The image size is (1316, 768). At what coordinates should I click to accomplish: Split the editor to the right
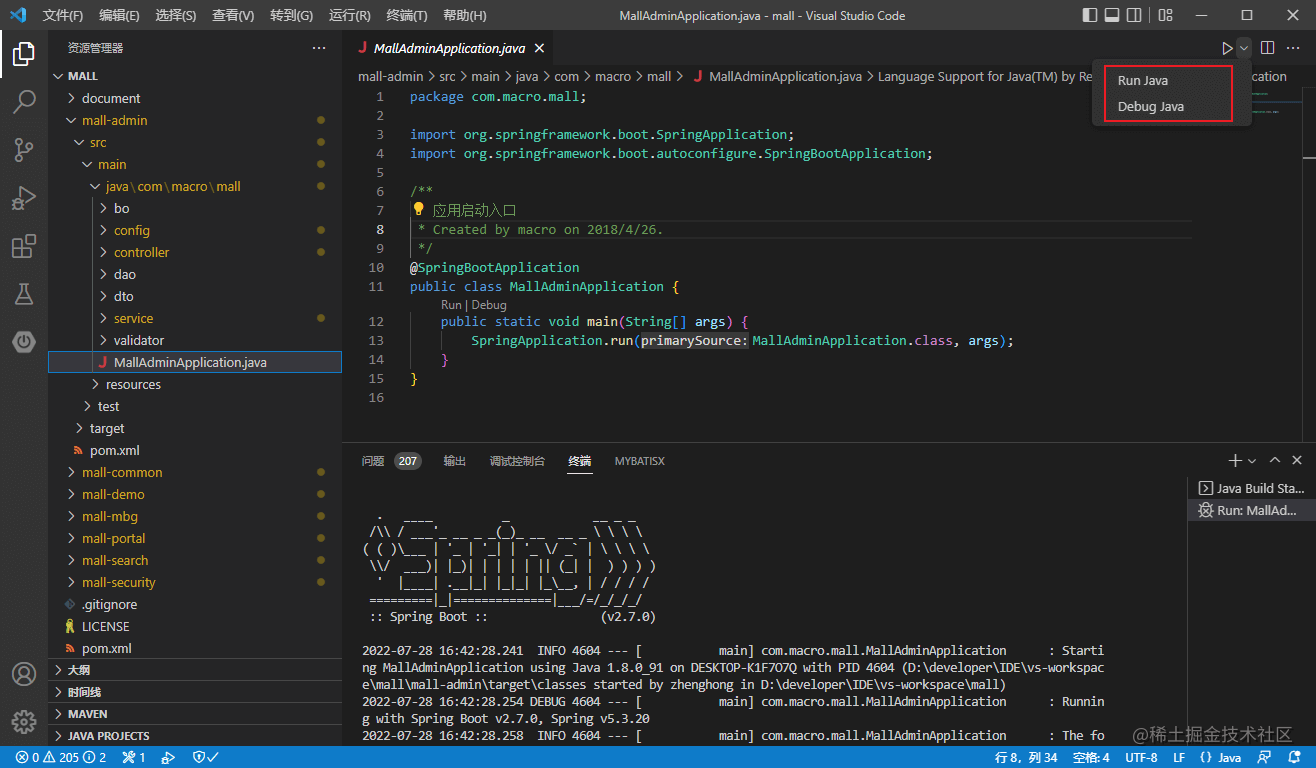(1267, 48)
